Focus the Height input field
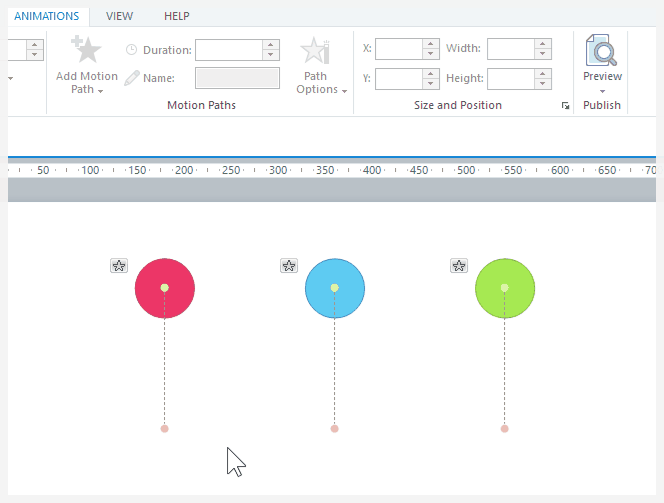 511,79
